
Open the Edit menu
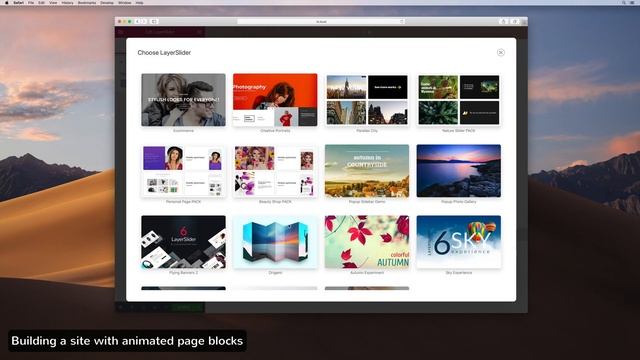(42, 2)
